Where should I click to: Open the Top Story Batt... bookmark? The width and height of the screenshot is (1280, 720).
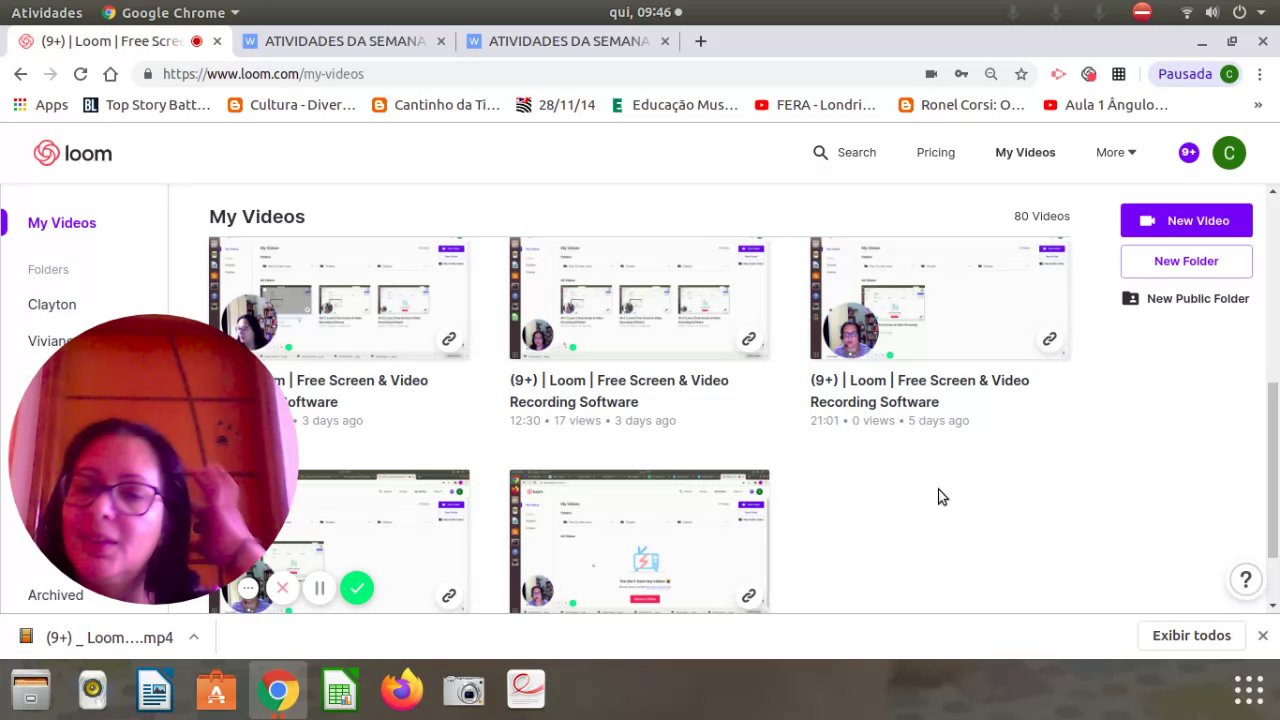147,105
